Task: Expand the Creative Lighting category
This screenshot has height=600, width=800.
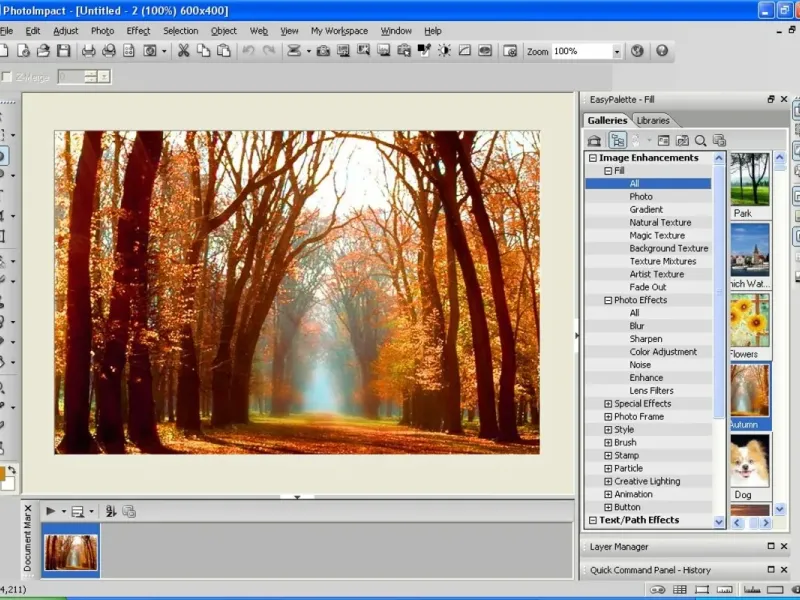Action: tap(608, 481)
